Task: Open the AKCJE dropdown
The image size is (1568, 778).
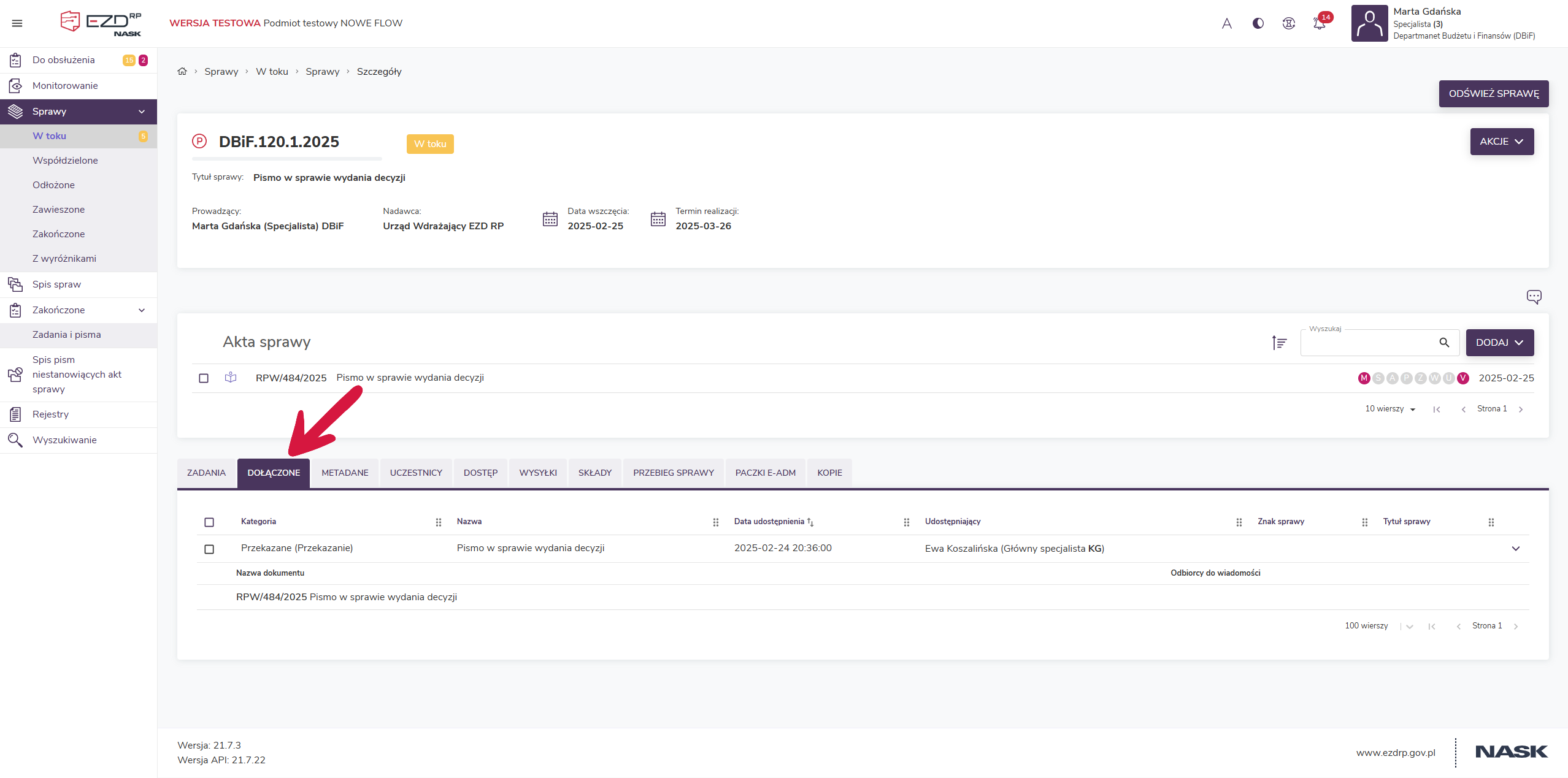Action: point(1501,142)
